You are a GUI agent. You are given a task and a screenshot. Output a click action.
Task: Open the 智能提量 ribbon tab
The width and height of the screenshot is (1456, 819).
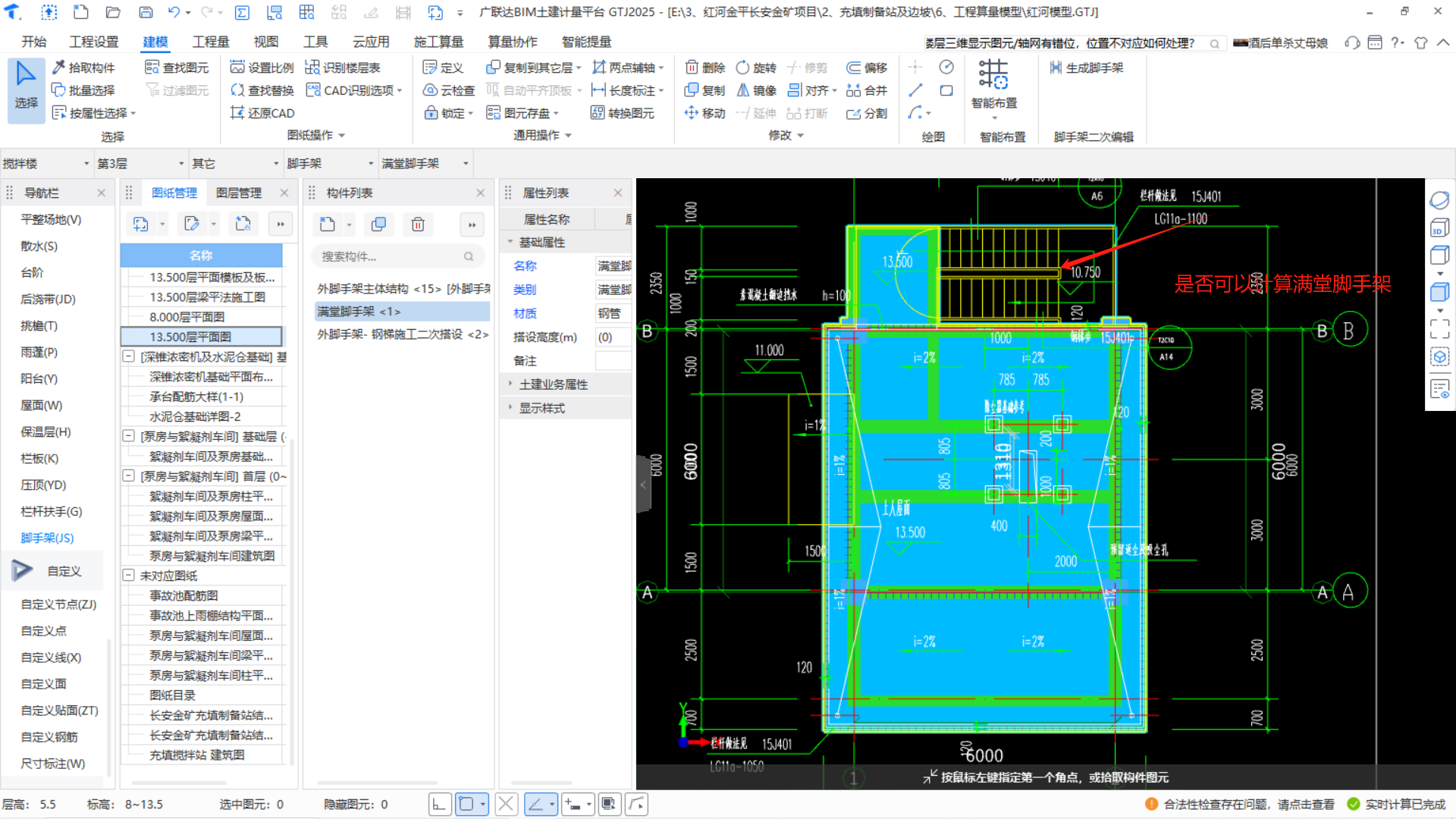[x=586, y=42]
